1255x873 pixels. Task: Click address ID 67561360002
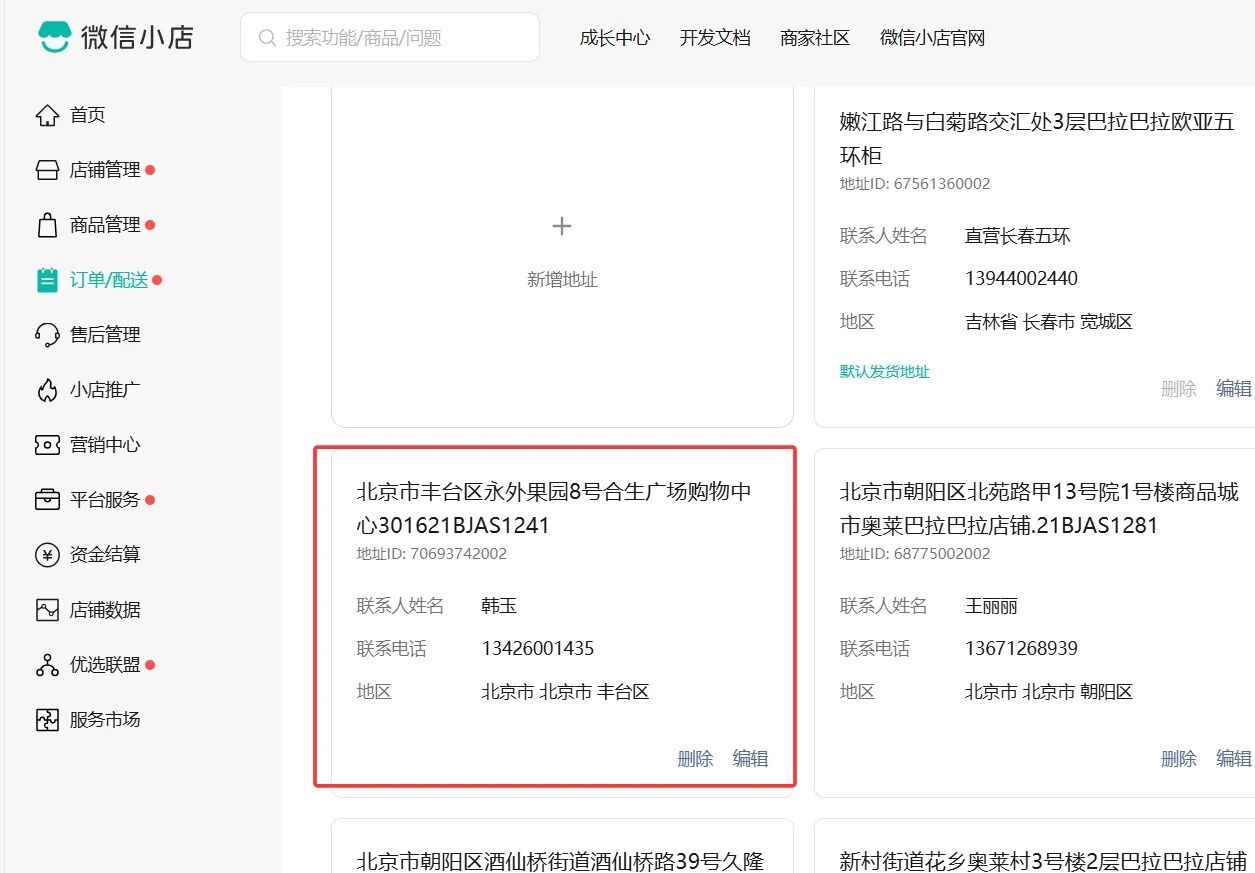click(915, 184)
